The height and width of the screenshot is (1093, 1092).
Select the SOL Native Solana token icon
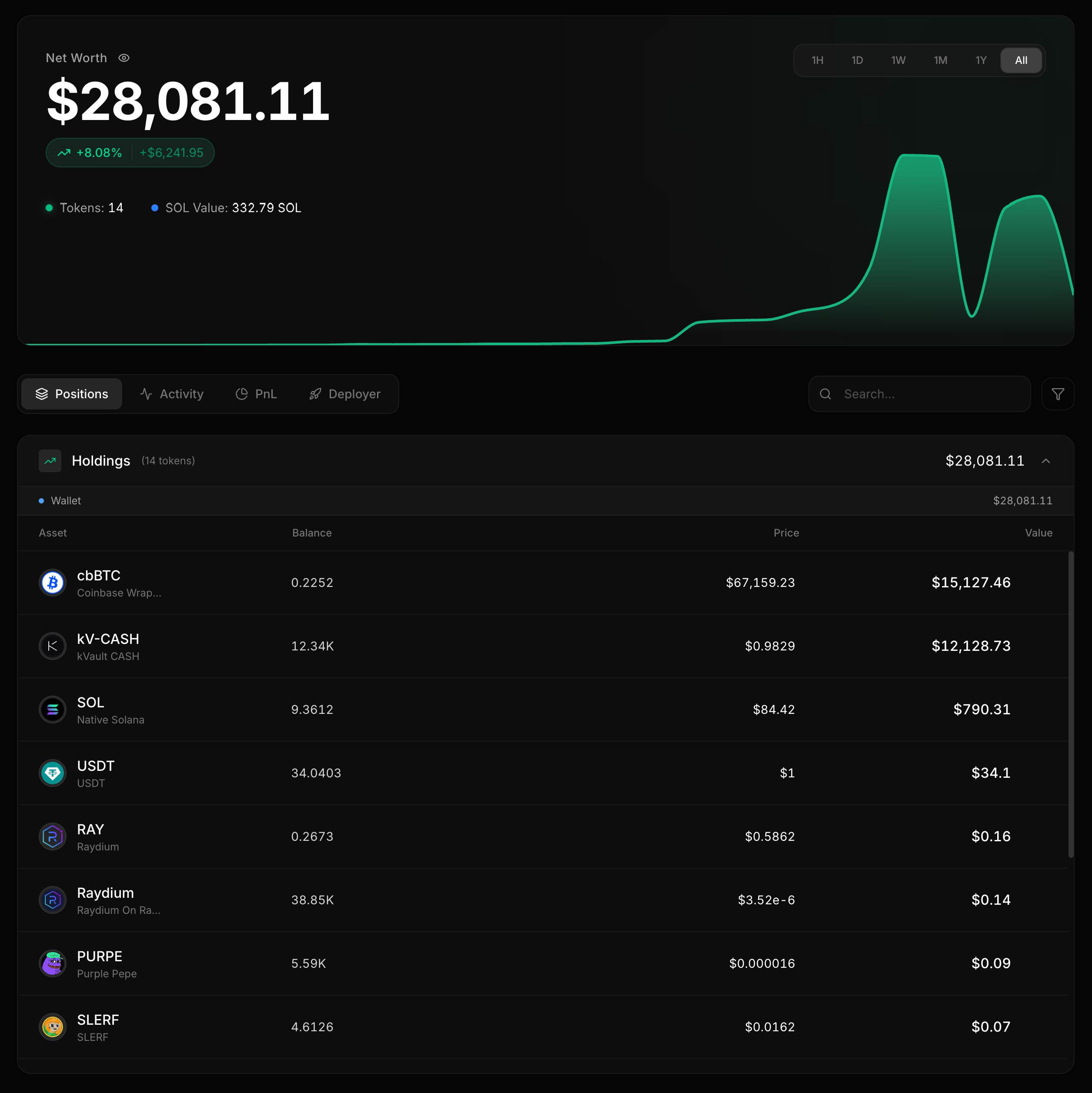(52, 710)
